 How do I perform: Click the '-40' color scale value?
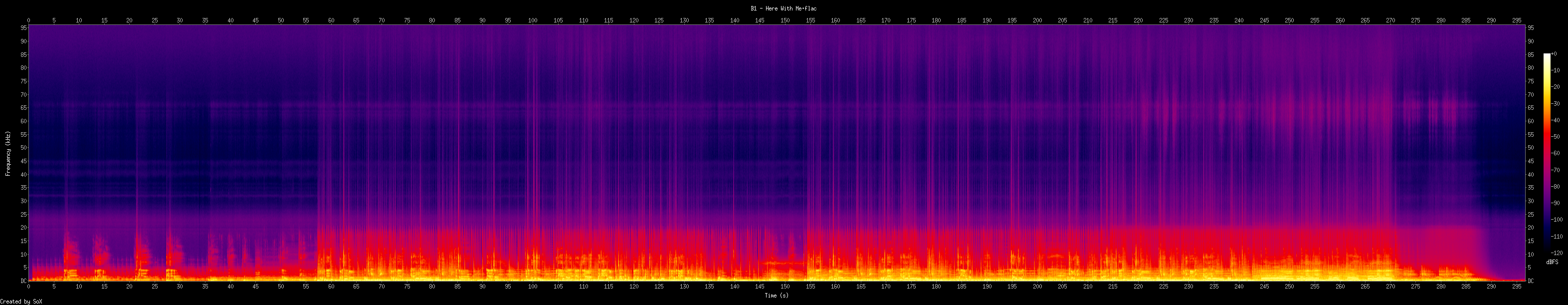coord(1555,120)
